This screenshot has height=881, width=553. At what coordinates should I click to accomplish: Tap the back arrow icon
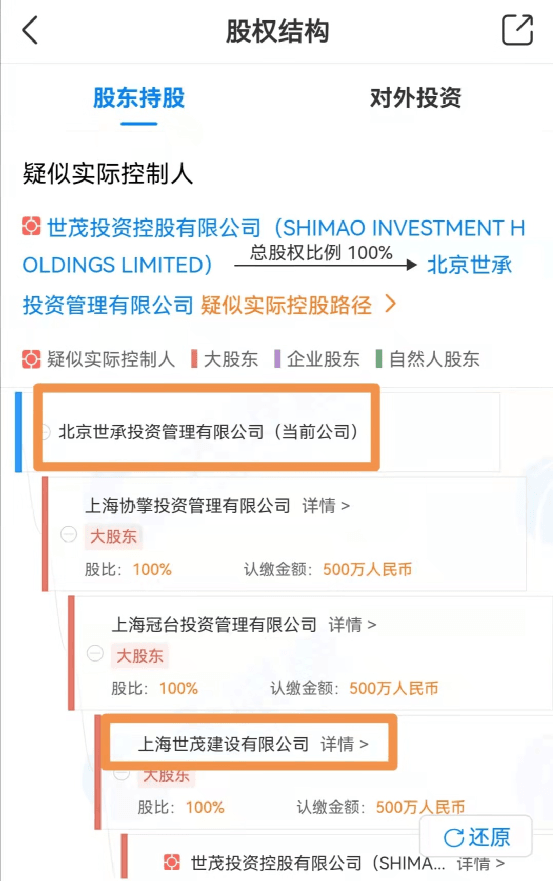[x=30, y=30]
